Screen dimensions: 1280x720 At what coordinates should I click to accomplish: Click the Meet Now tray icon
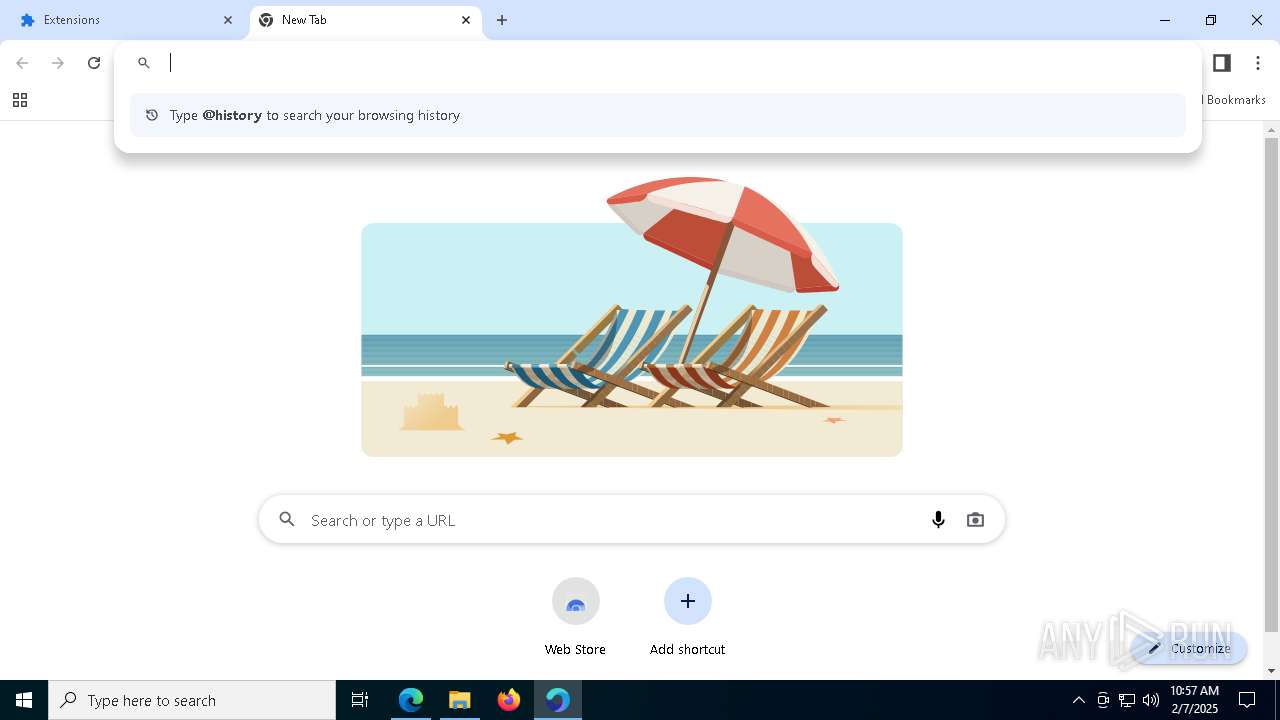[1103, 700]
